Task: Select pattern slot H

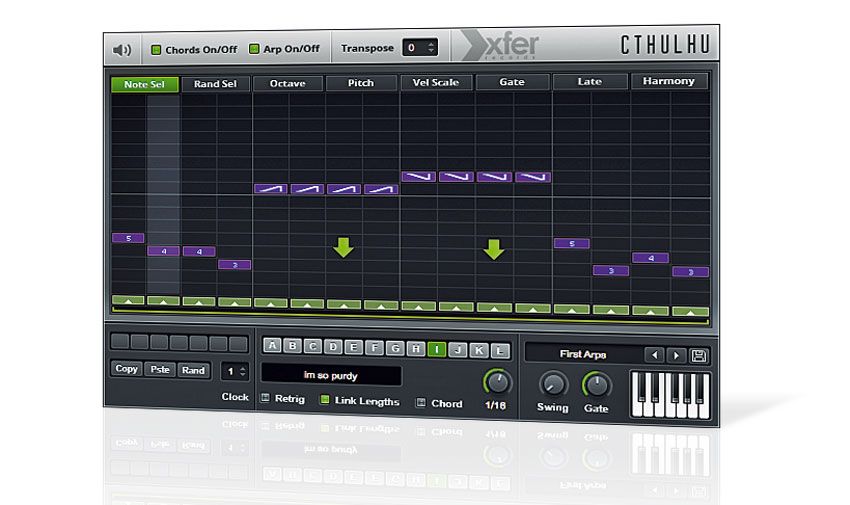Action: pyautogui.click(x=416, y=349)
